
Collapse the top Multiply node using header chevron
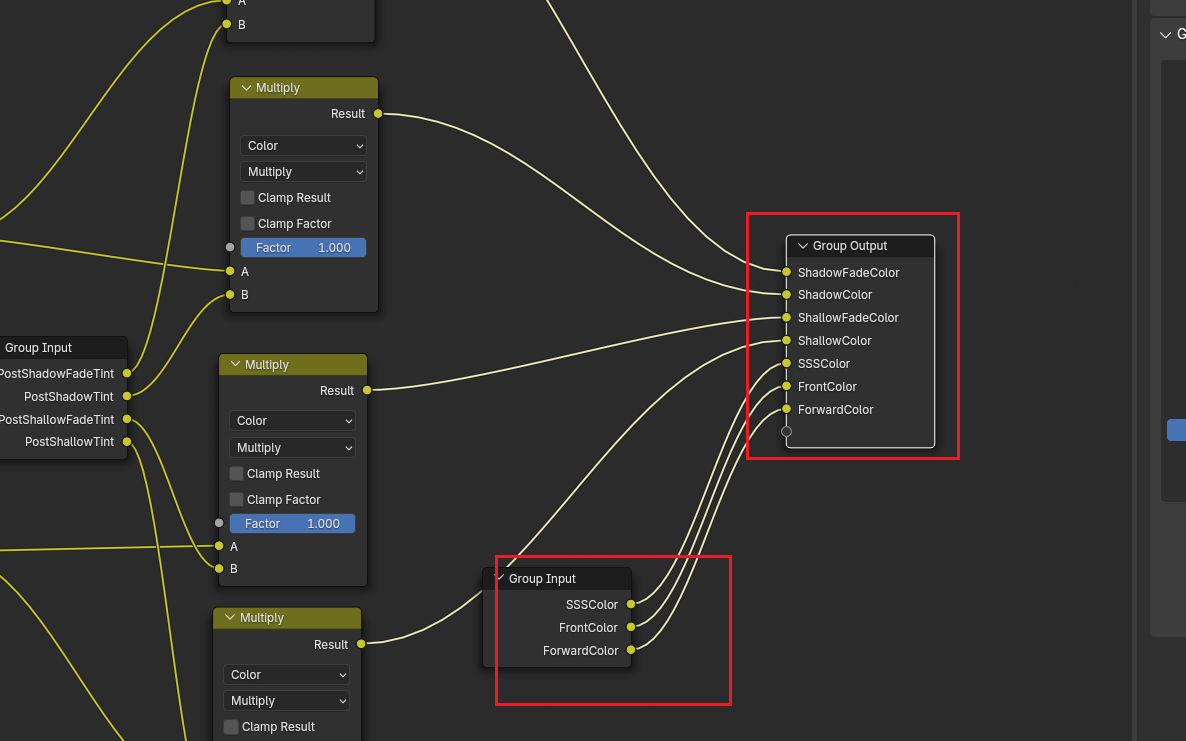(246, 88)
